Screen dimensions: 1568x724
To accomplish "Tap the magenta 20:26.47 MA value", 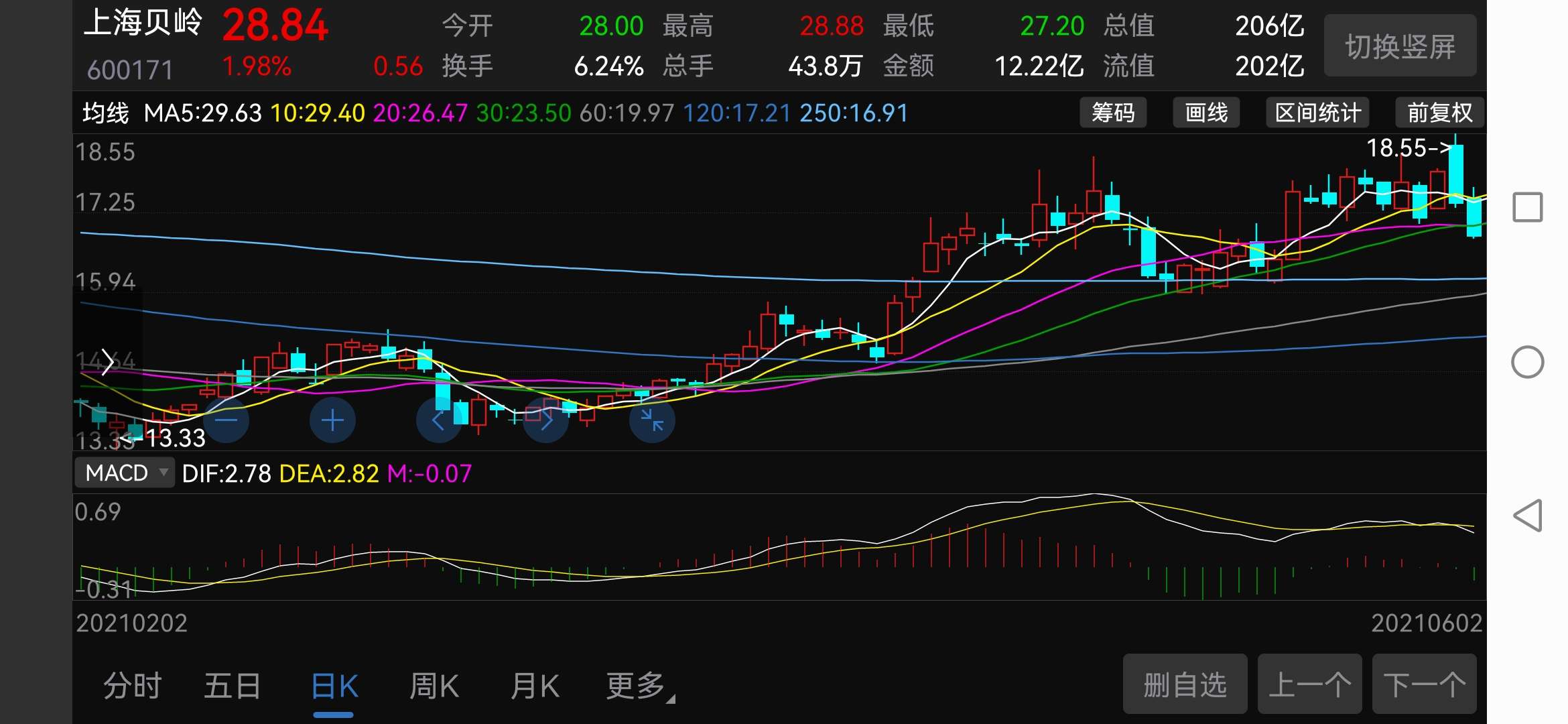I will [420, 113].
